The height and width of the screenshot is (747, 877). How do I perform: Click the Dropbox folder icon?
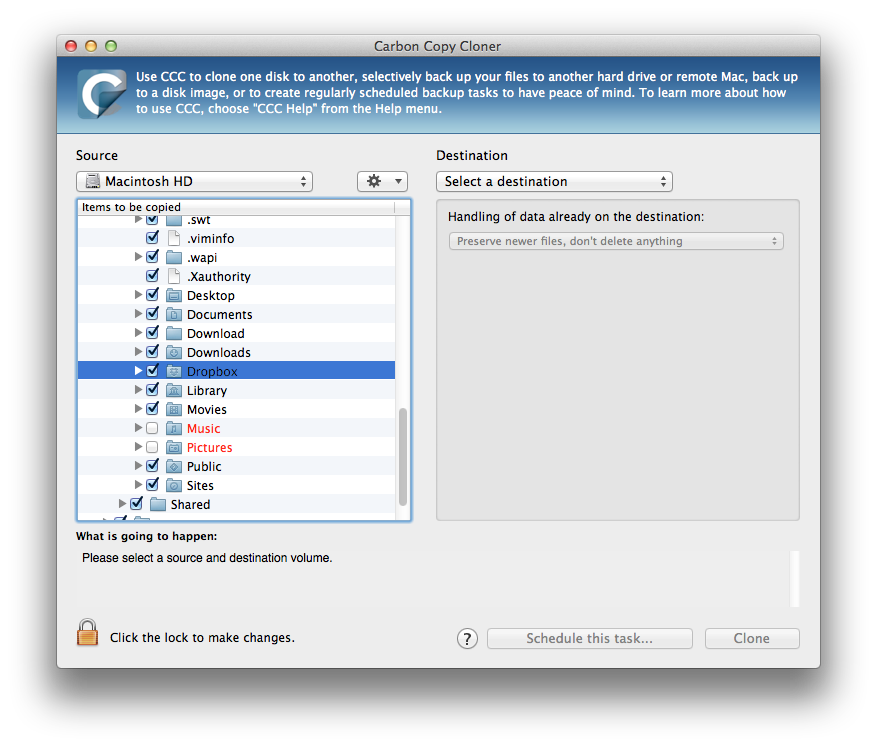click(x=174, y=371)
